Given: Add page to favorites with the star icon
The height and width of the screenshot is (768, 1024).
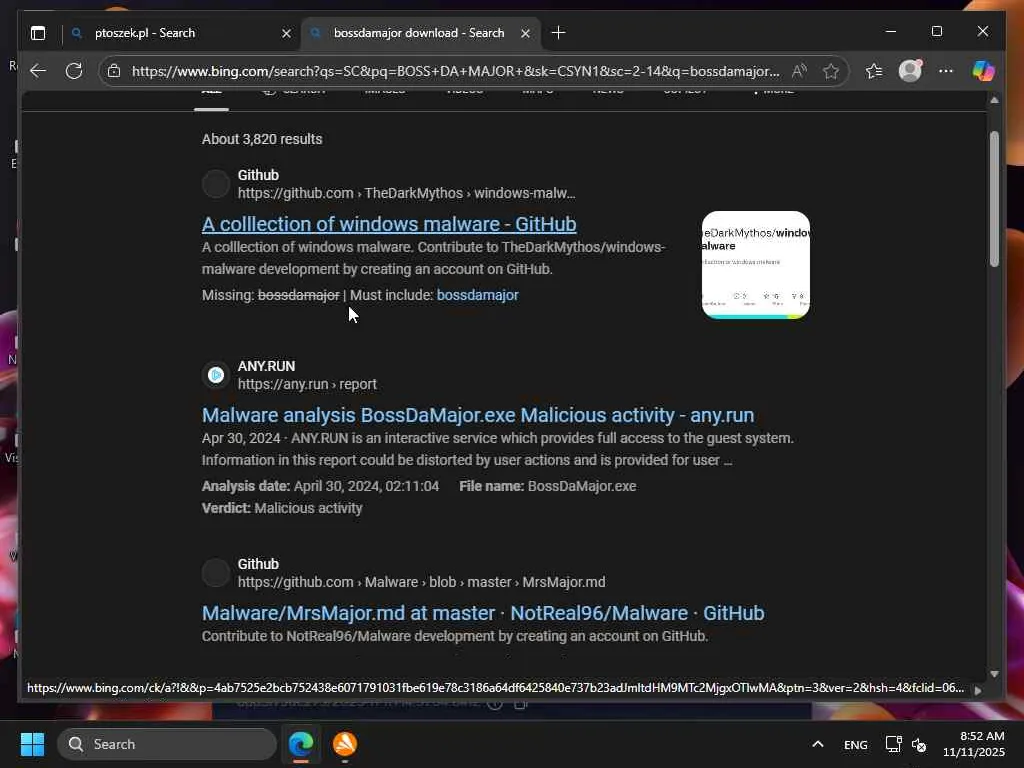Looking at the screenshot, I should (831, 71).
